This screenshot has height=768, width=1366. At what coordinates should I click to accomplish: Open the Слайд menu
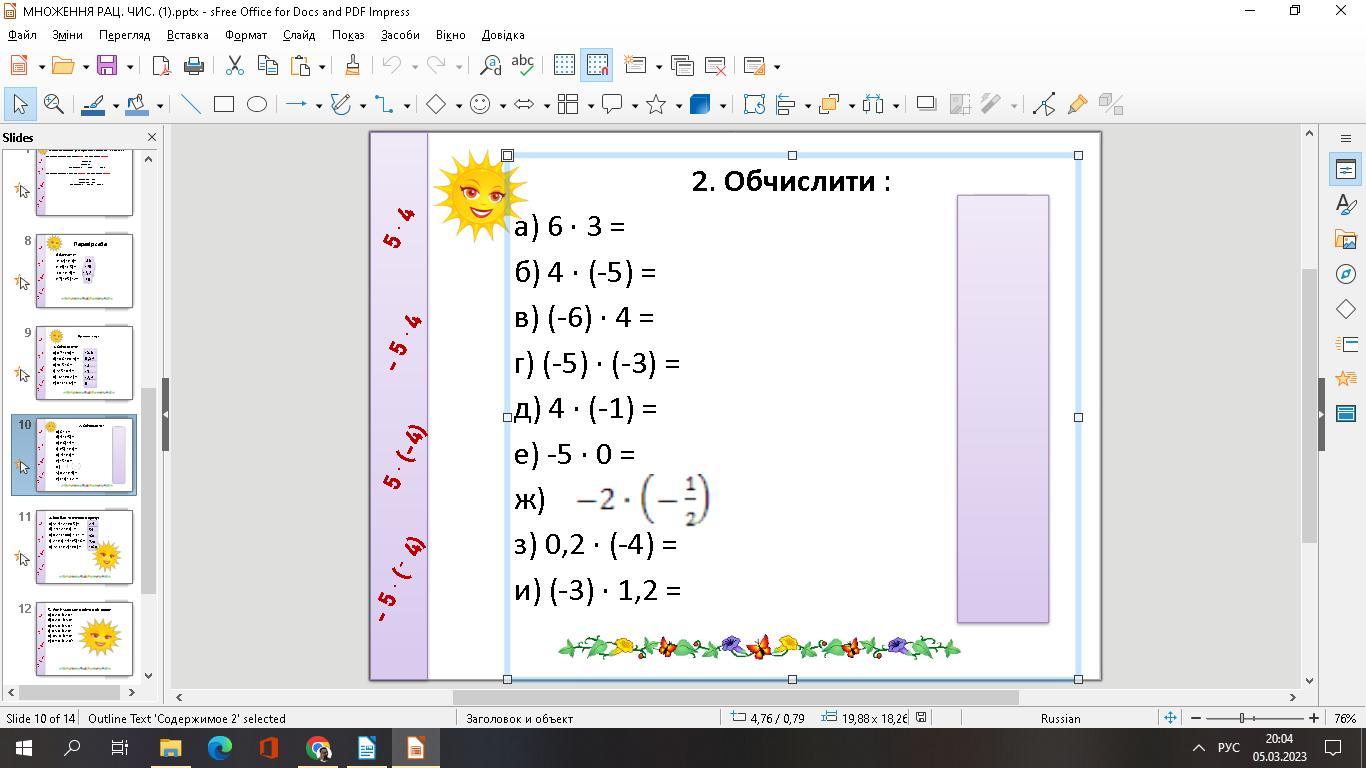298,35
